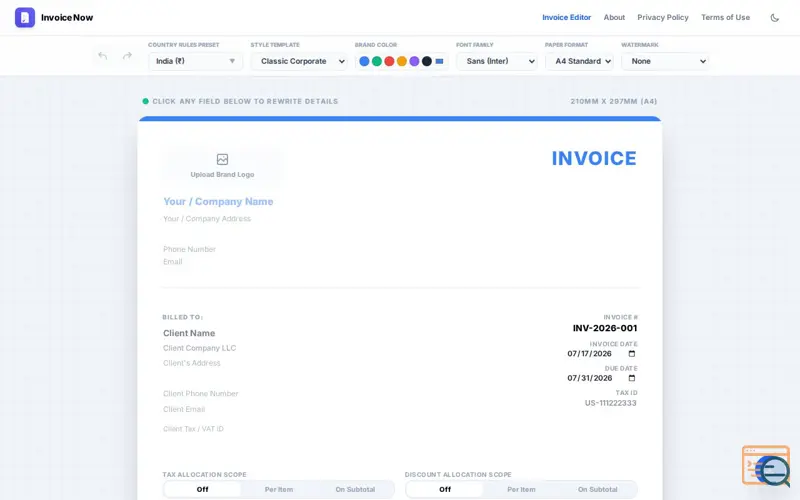Edit the invoice number INV-2026-001
Screen dimensions: 800x500
(x=605, y=328)
